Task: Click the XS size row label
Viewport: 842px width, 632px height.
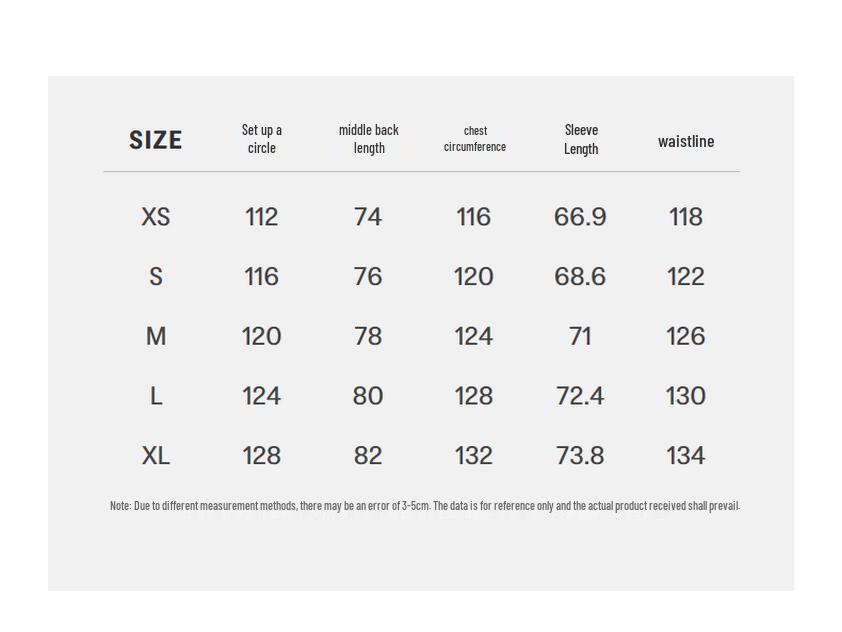Action: [156, 217]
